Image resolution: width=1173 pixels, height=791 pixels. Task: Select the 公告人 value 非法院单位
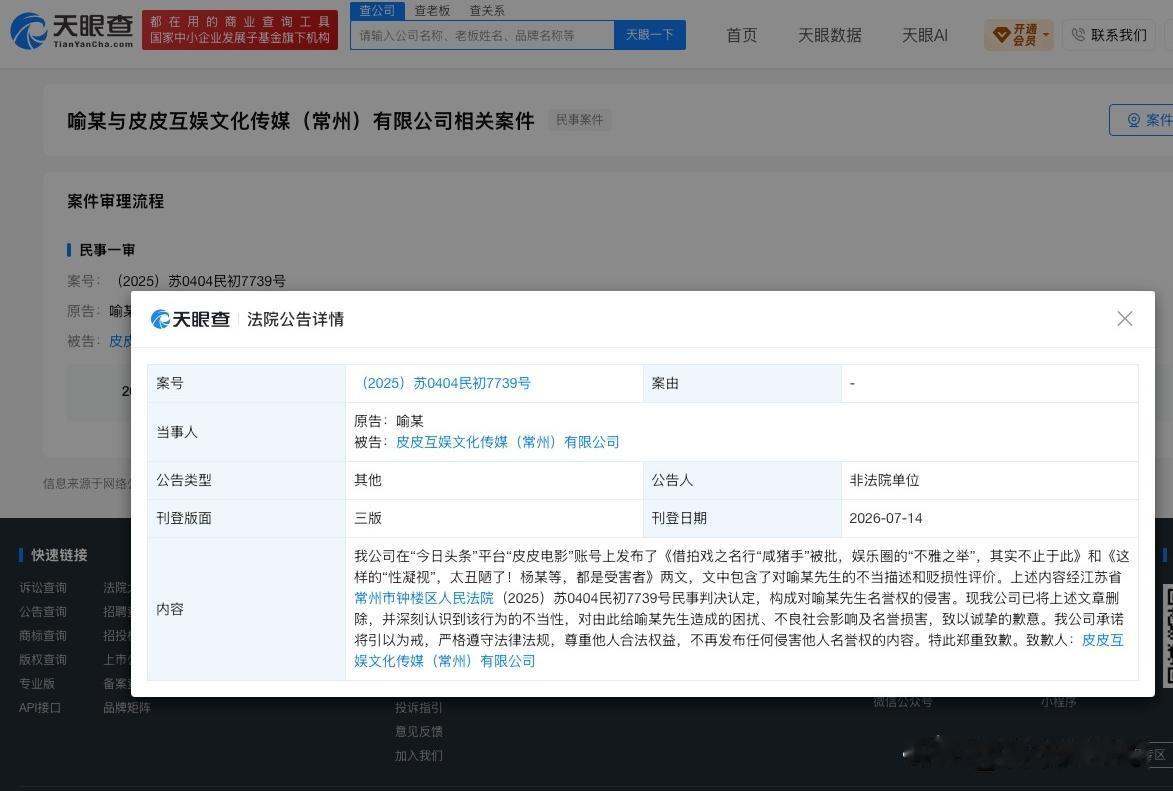(884, 480)
